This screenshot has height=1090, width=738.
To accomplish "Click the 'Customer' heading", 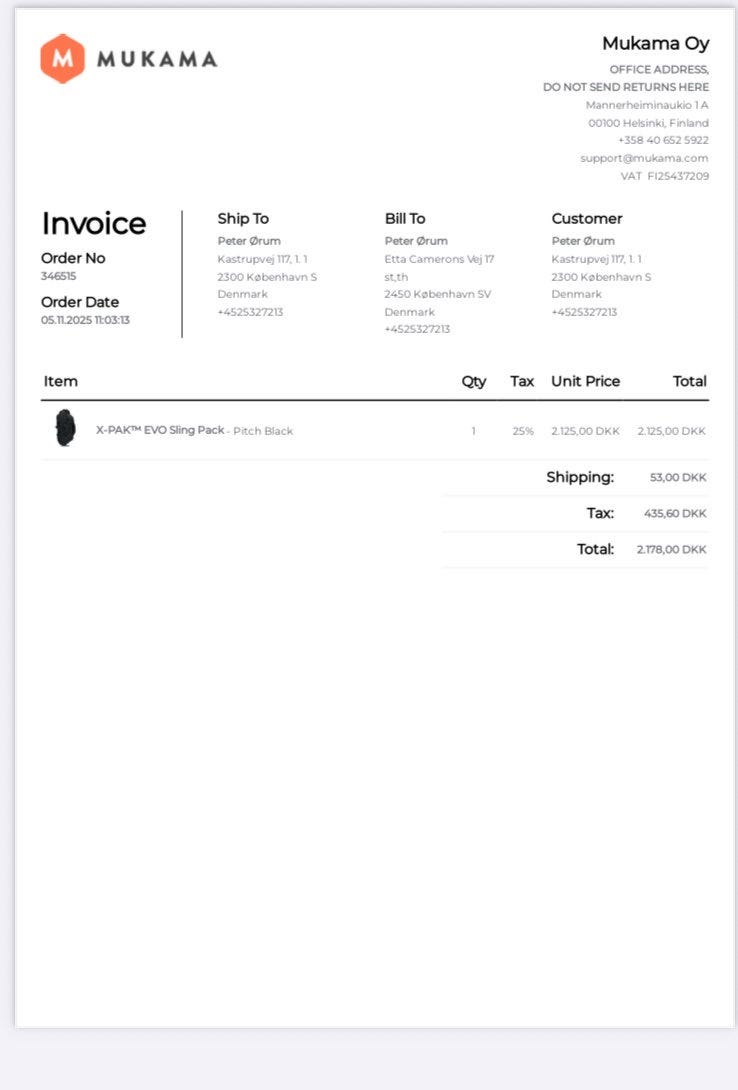I will point(587,218).
